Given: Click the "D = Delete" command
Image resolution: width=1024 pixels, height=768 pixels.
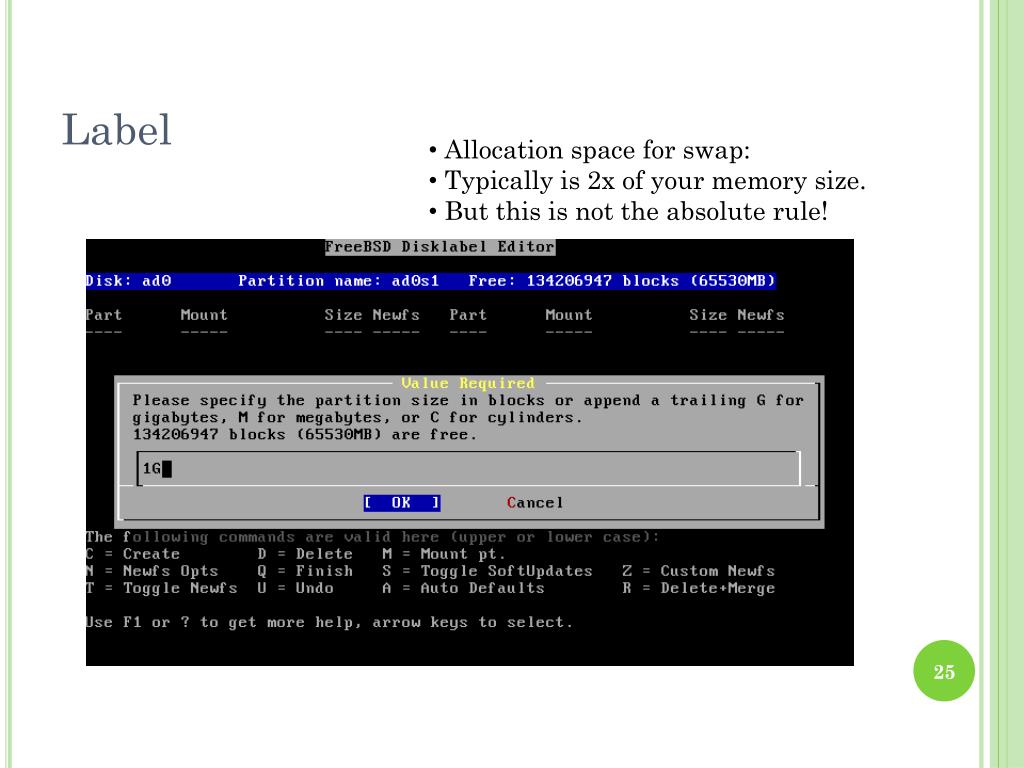Looking at the screenshot, I should tap(305, 554).
